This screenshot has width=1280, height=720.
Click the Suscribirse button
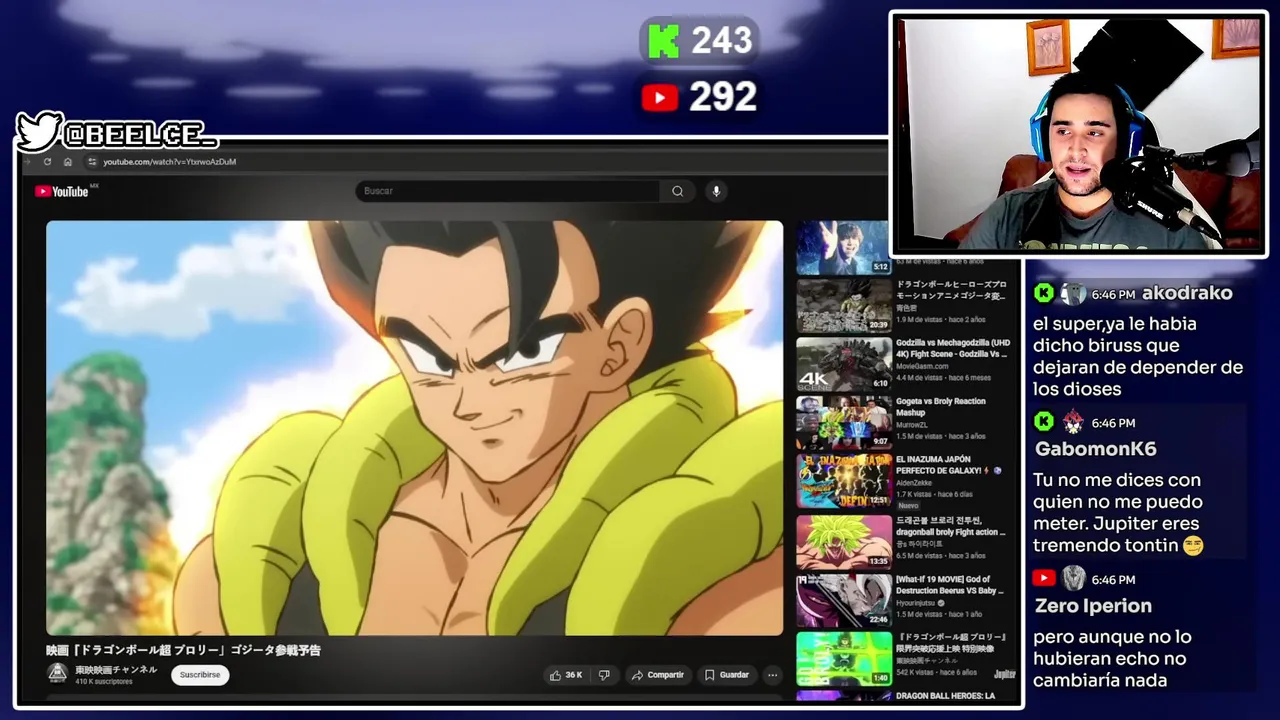(200, 675)
